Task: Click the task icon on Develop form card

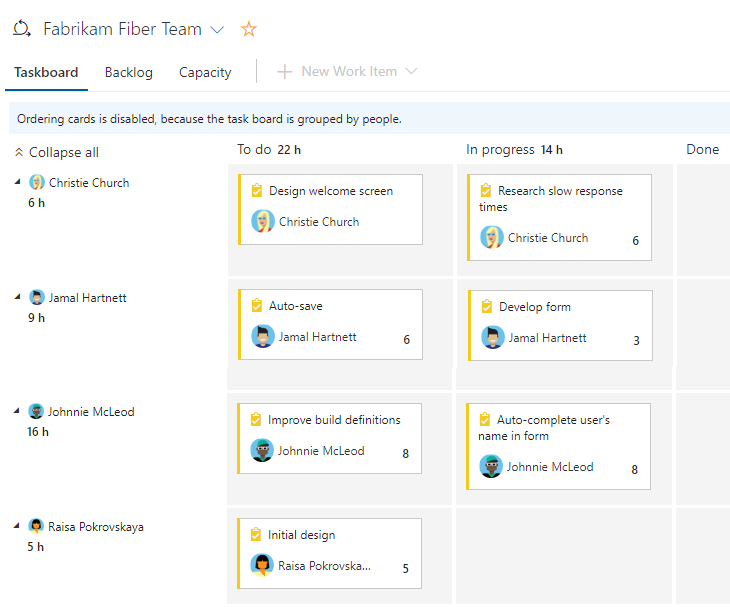Action: point(486,307)
